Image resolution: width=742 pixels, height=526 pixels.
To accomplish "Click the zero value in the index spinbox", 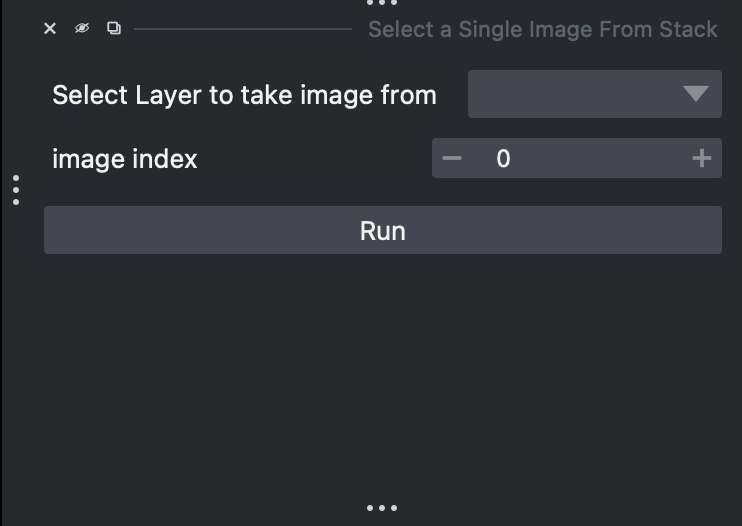I will pos(503,158).
